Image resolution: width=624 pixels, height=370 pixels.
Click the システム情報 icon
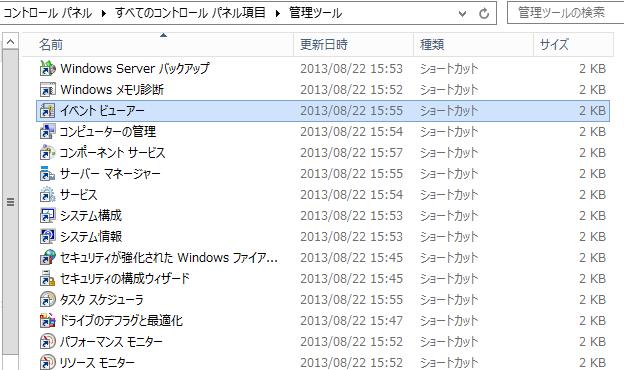pos(47,237)
